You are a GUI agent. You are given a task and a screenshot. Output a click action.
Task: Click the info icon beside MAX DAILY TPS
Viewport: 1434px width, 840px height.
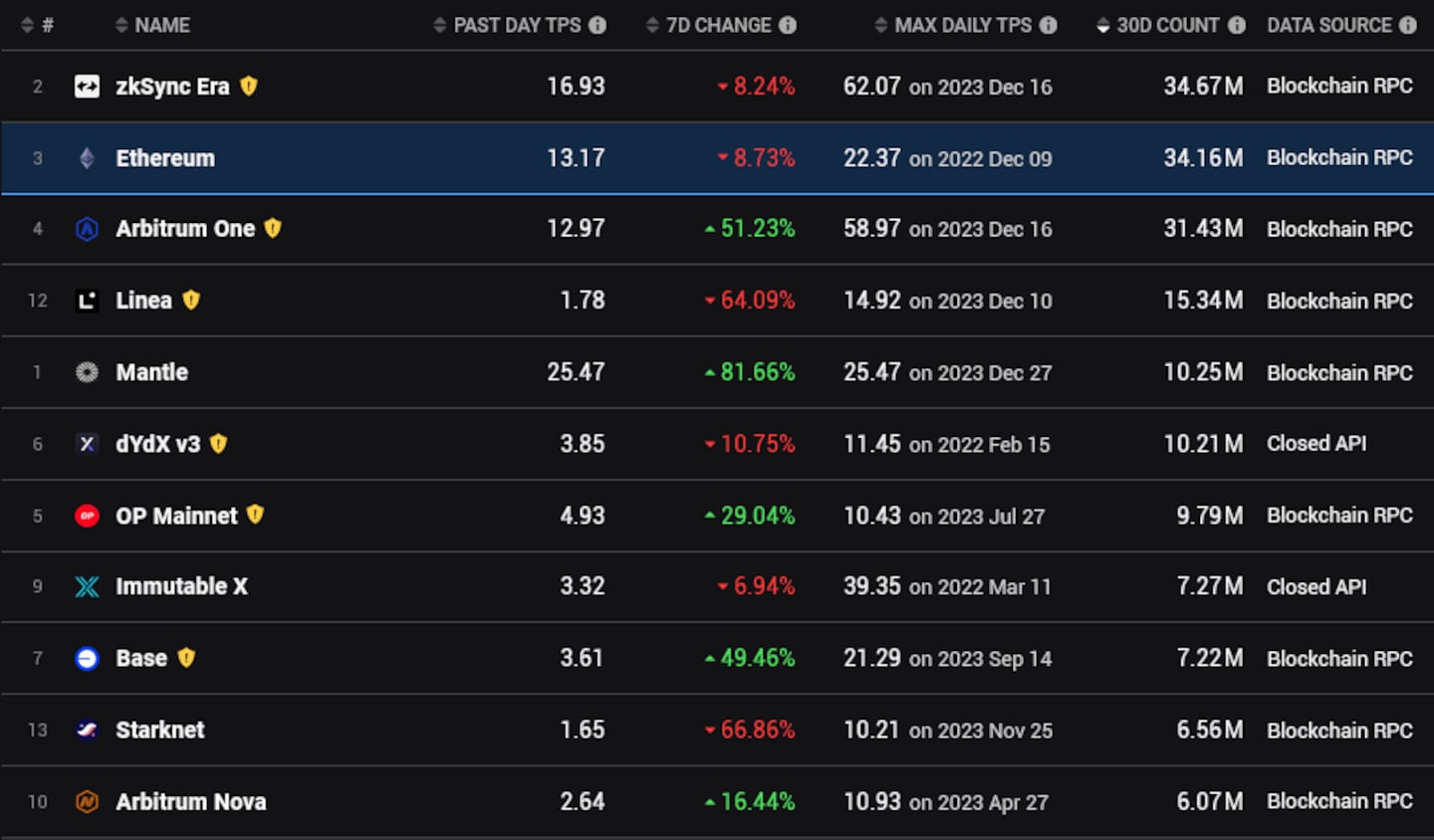pyautogui.click(x=1049, y=25)
